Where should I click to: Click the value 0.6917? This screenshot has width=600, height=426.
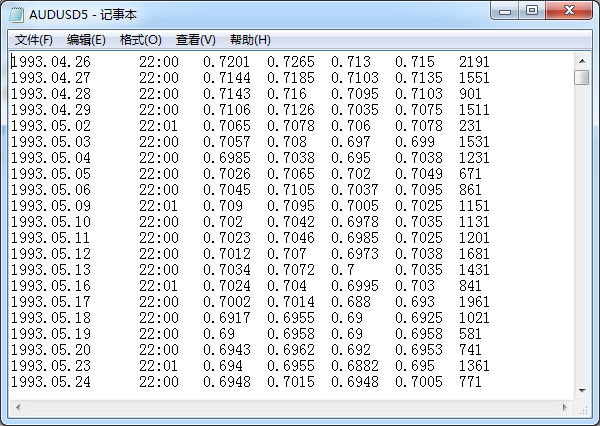[227, 318]
